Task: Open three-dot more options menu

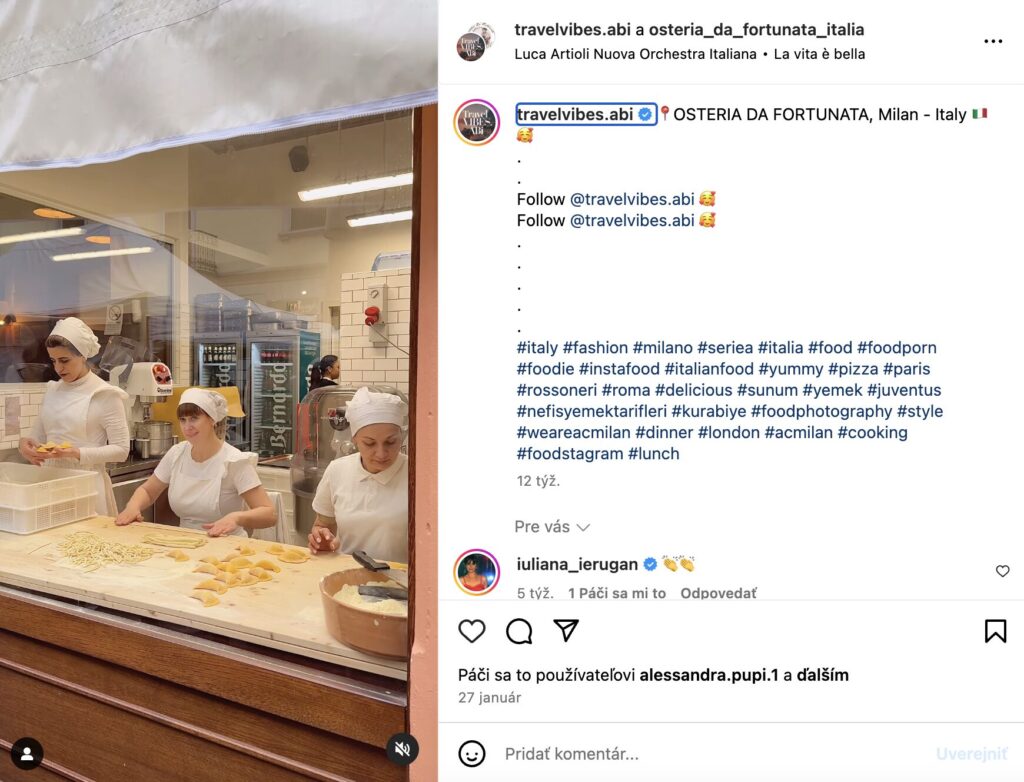Action: (993, 41)
